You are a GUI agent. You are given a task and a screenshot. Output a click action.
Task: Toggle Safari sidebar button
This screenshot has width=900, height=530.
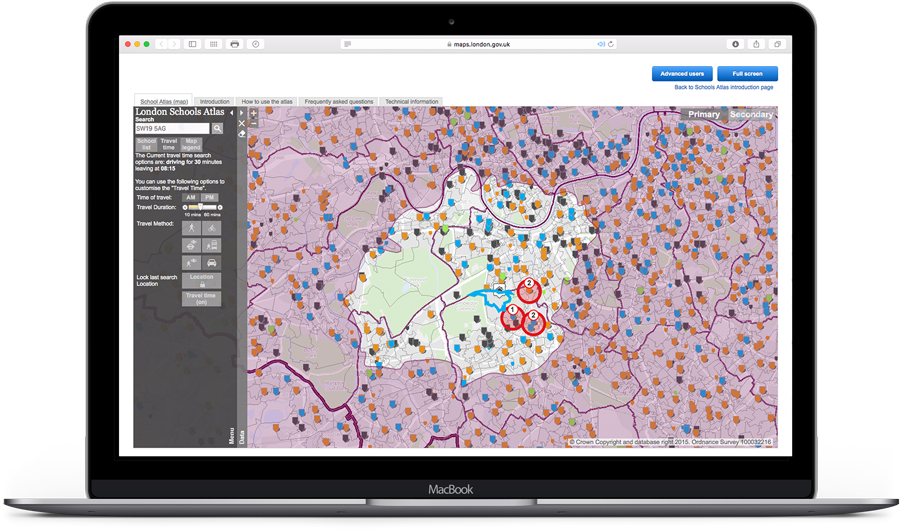click(x=193, y=44)
